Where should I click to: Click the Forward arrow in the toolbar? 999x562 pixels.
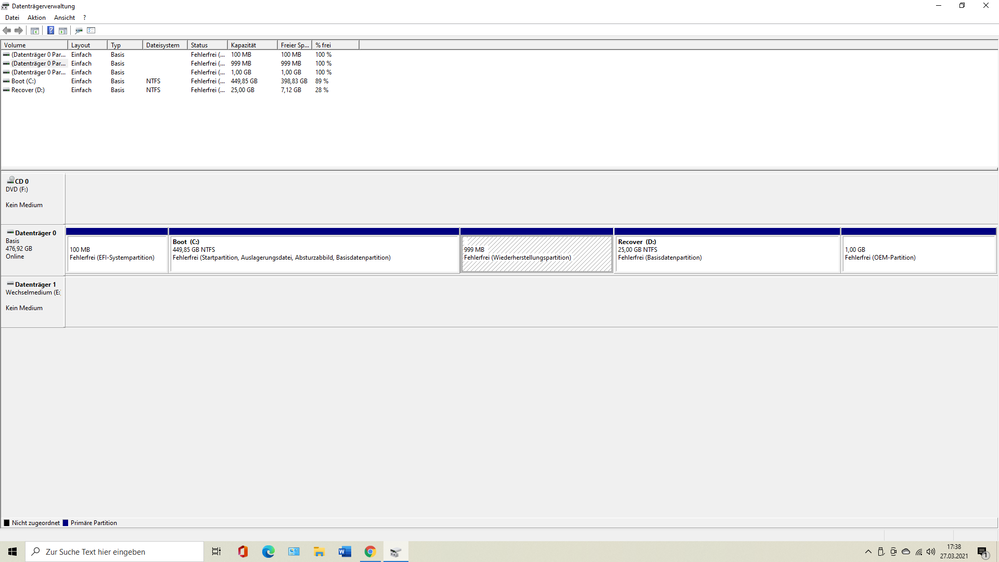(x=18, y=31)
